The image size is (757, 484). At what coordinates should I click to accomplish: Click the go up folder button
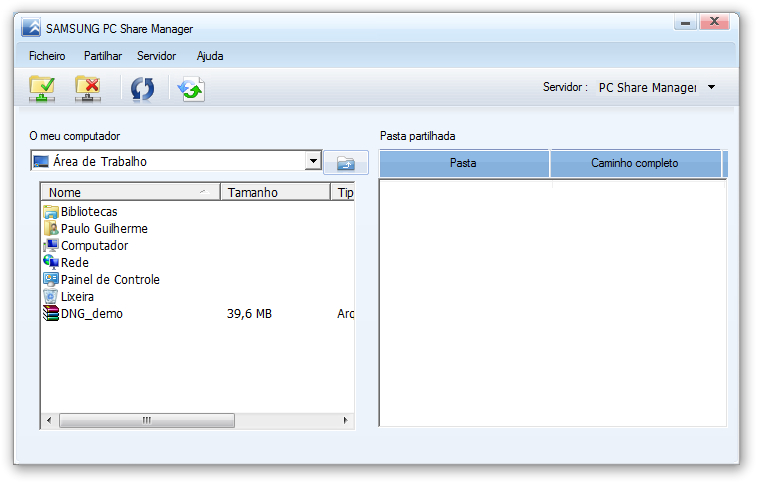346,162
